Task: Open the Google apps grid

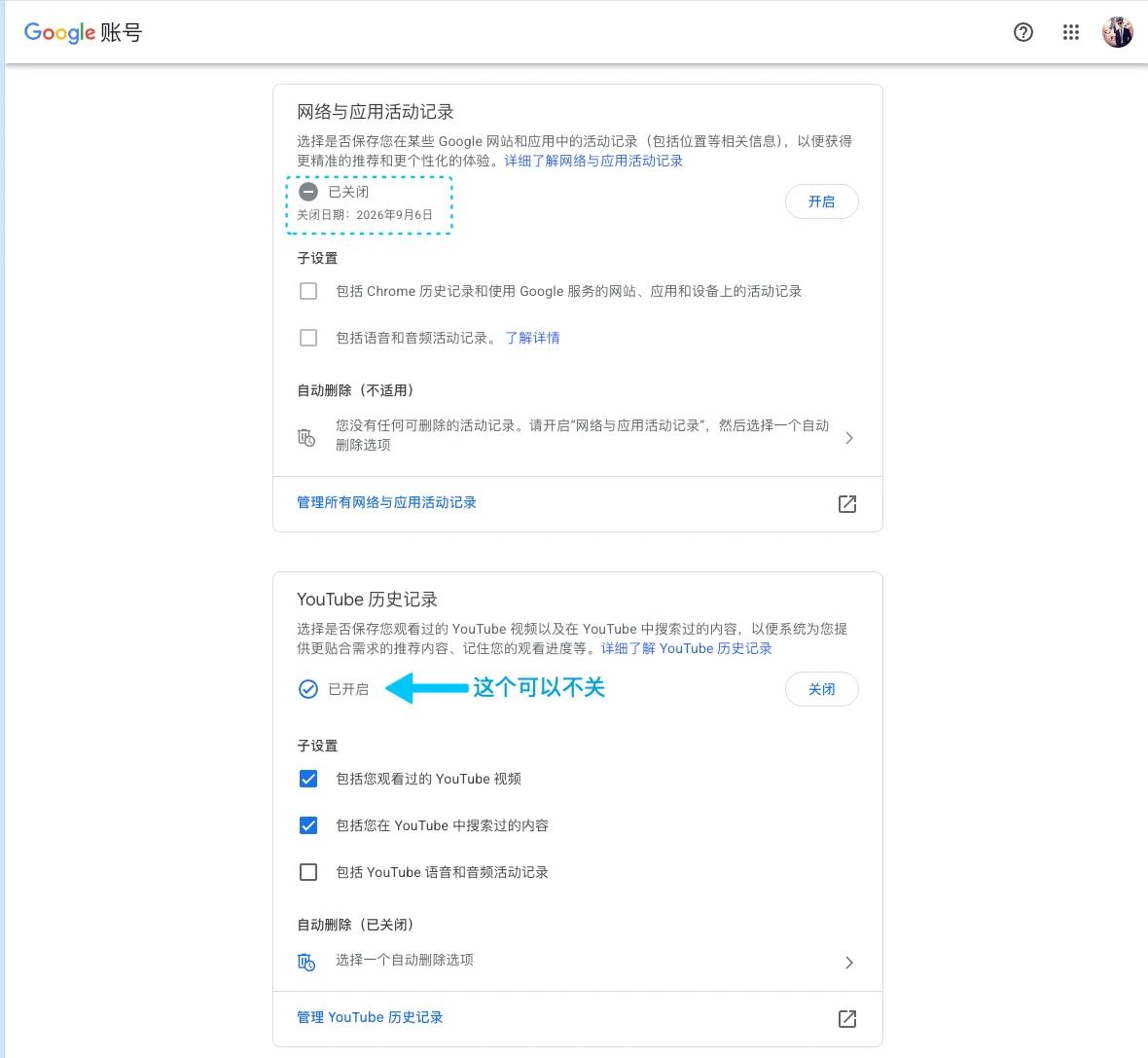Action: [1070, 32]
